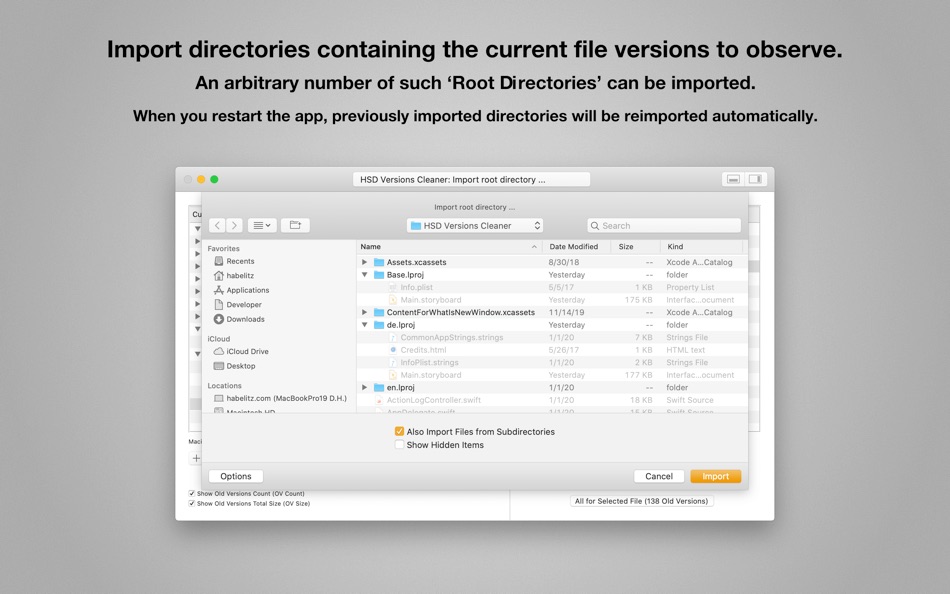950x594 pixels.
Task: Click the green zoom window button
Action: click(214, 179)
